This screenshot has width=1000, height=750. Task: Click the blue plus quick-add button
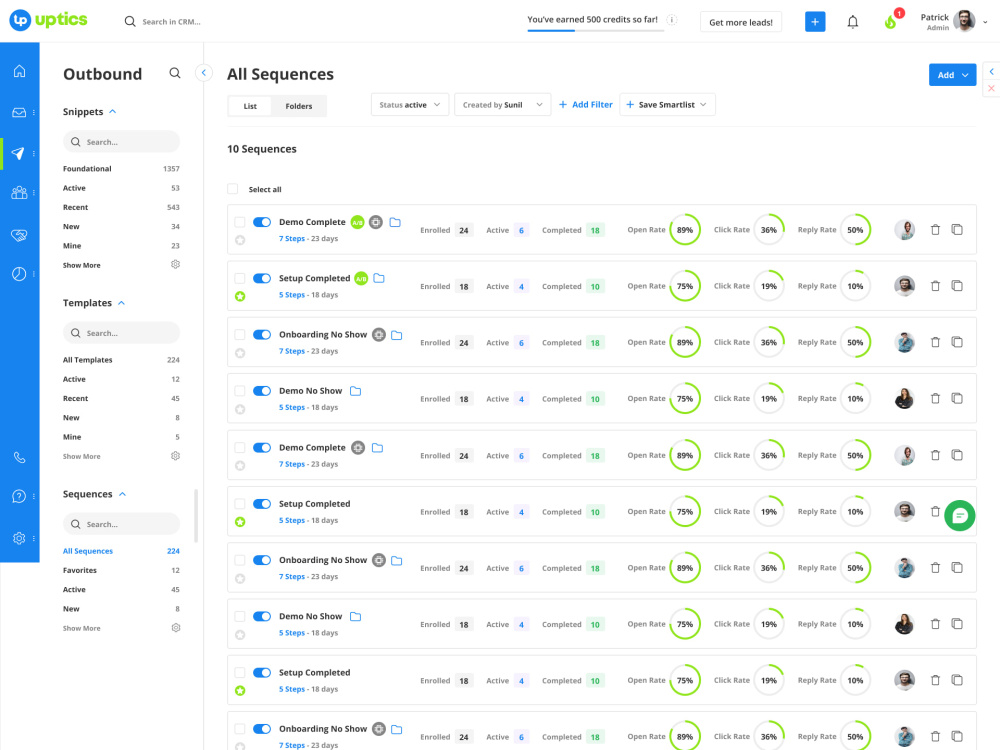click(815, 22)
